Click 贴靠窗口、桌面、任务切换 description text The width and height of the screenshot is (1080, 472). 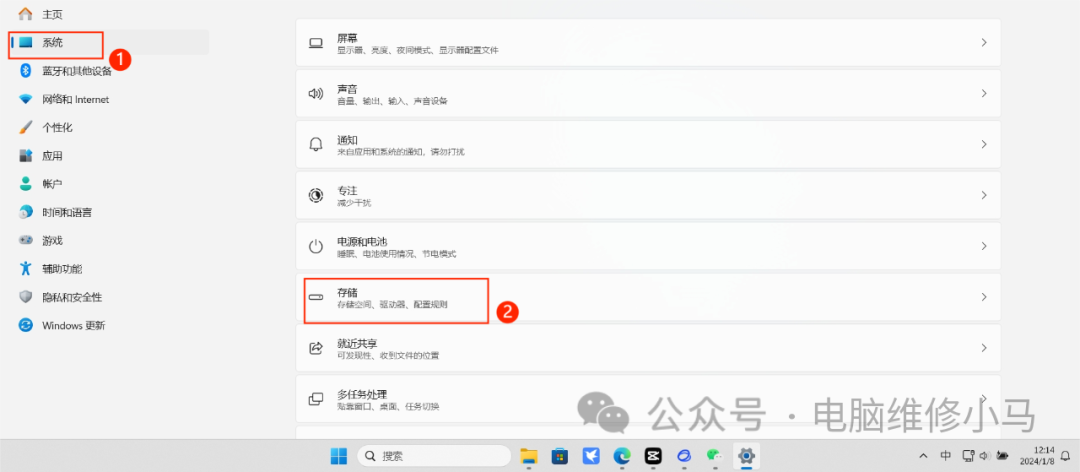(x=388, y=407)
